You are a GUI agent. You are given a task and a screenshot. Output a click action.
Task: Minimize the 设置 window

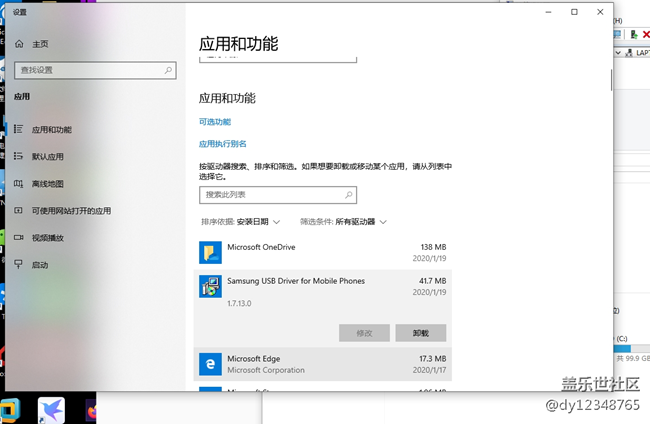pyautogui.click(x=548, y=12)
